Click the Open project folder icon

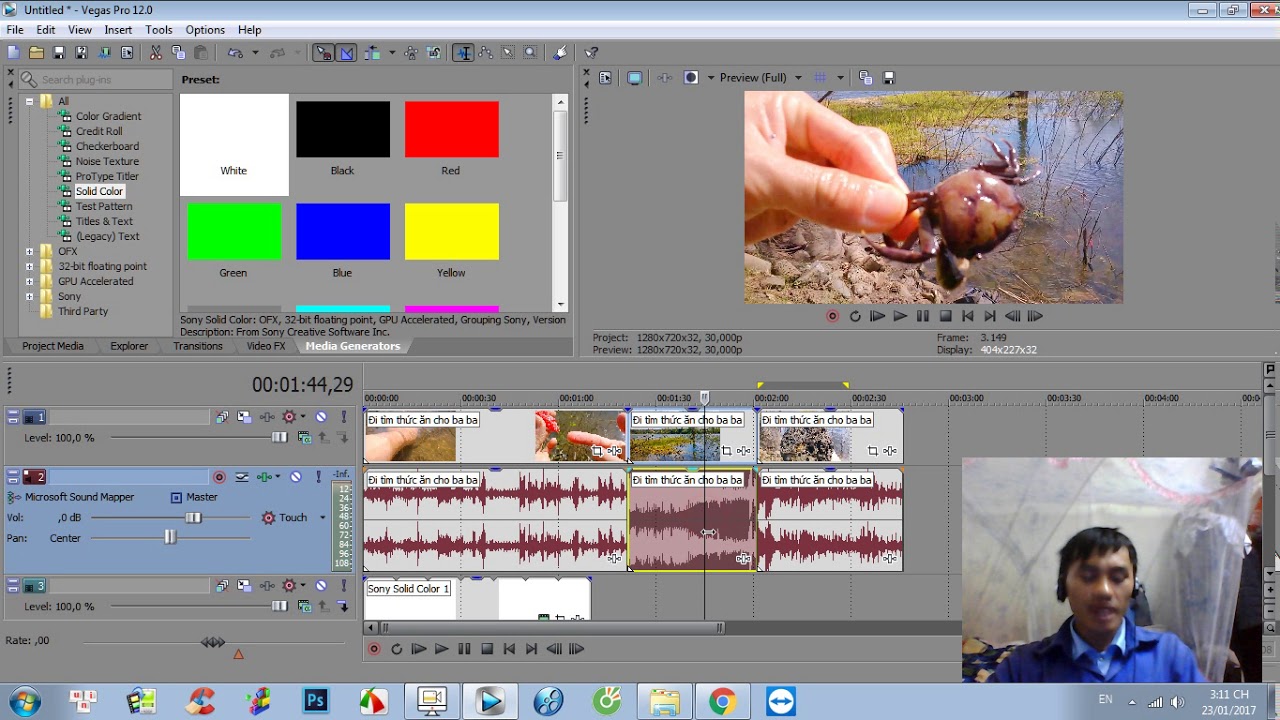[37, 53]
